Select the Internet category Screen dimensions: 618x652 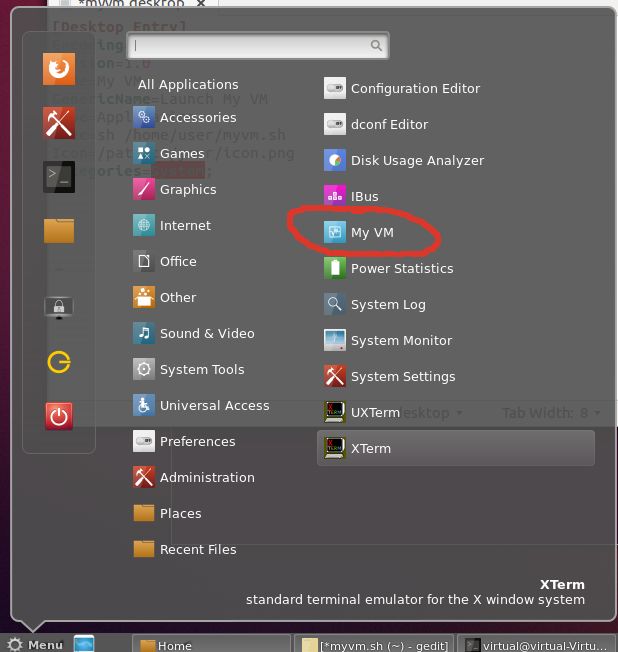(172, 225)
